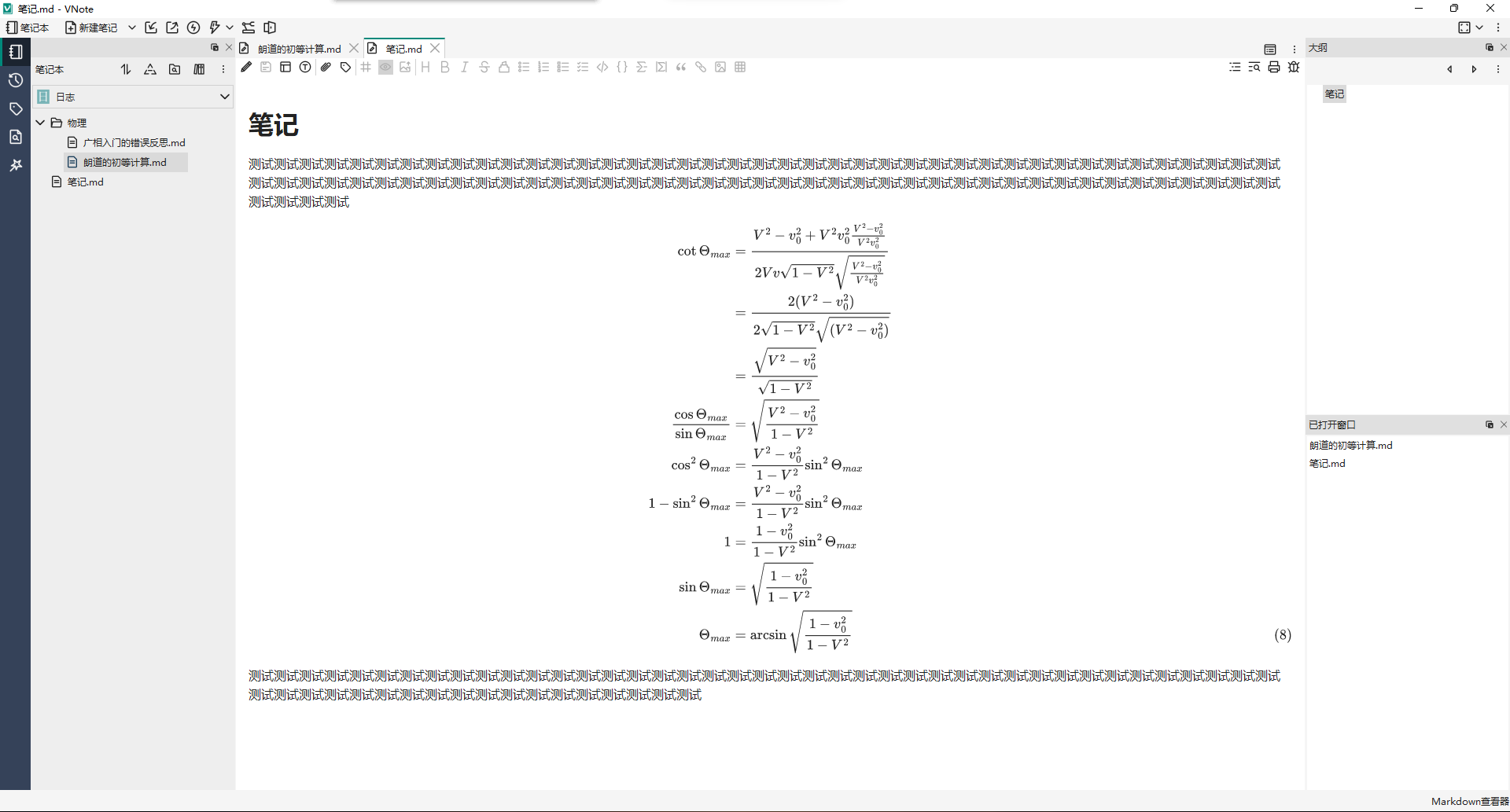This screenshot has width=1510, height=812.
Task: Open history via the clock icon in sidebar
Action: click(x=16, y=79)
